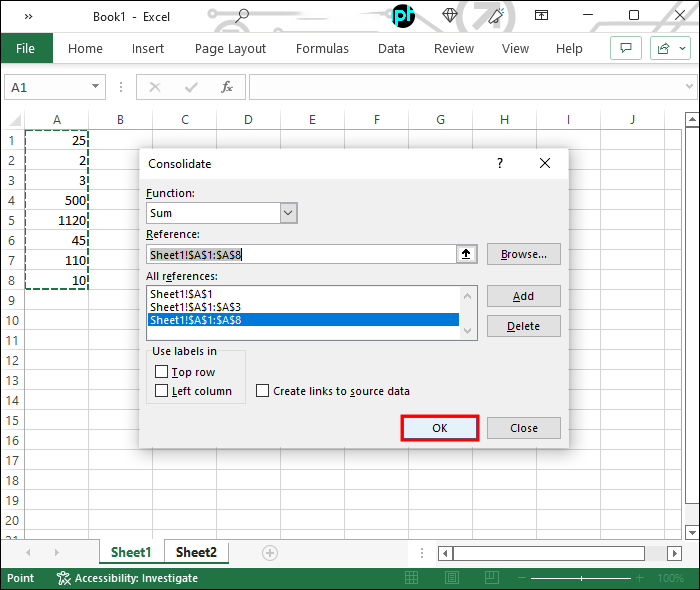
Task: Select Sheet1!$A$1 in All references
Action: pyautogui.click(x=303, y=294)
